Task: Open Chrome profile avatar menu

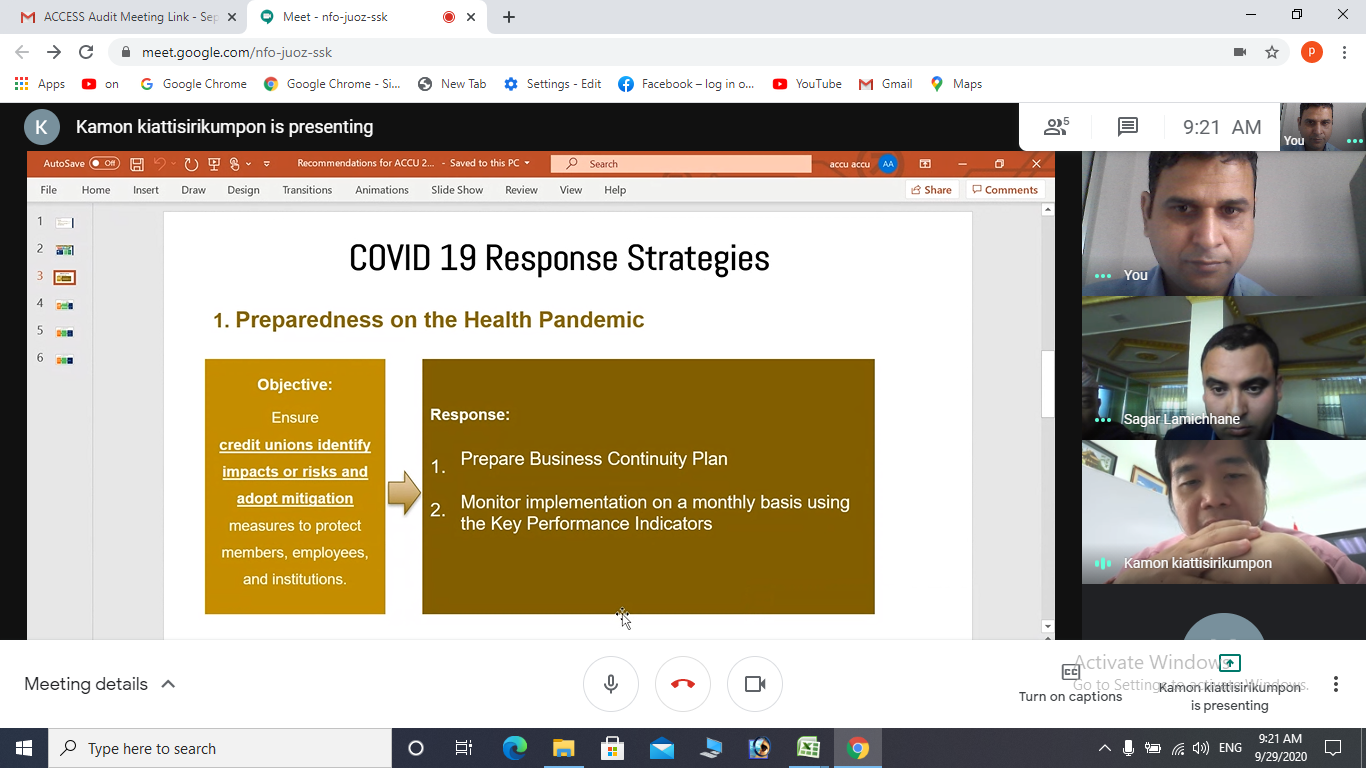Action: pyautogui.click(x=1312, y=52)
